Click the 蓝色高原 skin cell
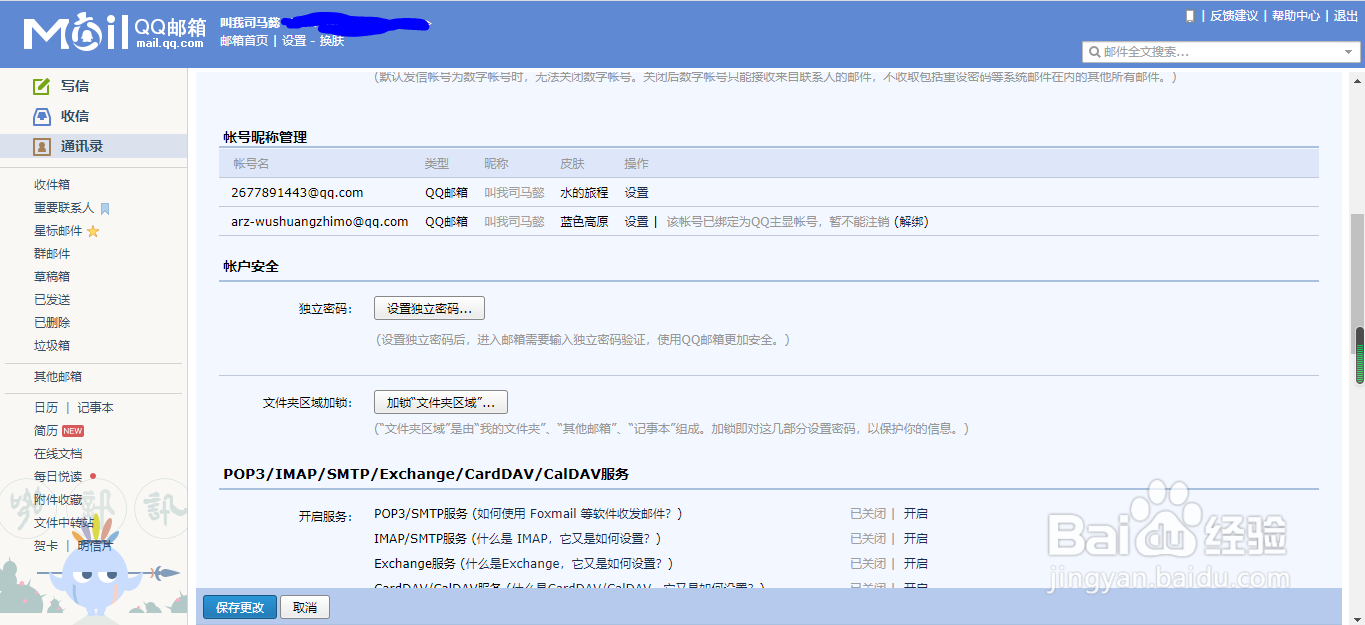Viewport: 1365px width, 625px height. (x=584, y=222)
